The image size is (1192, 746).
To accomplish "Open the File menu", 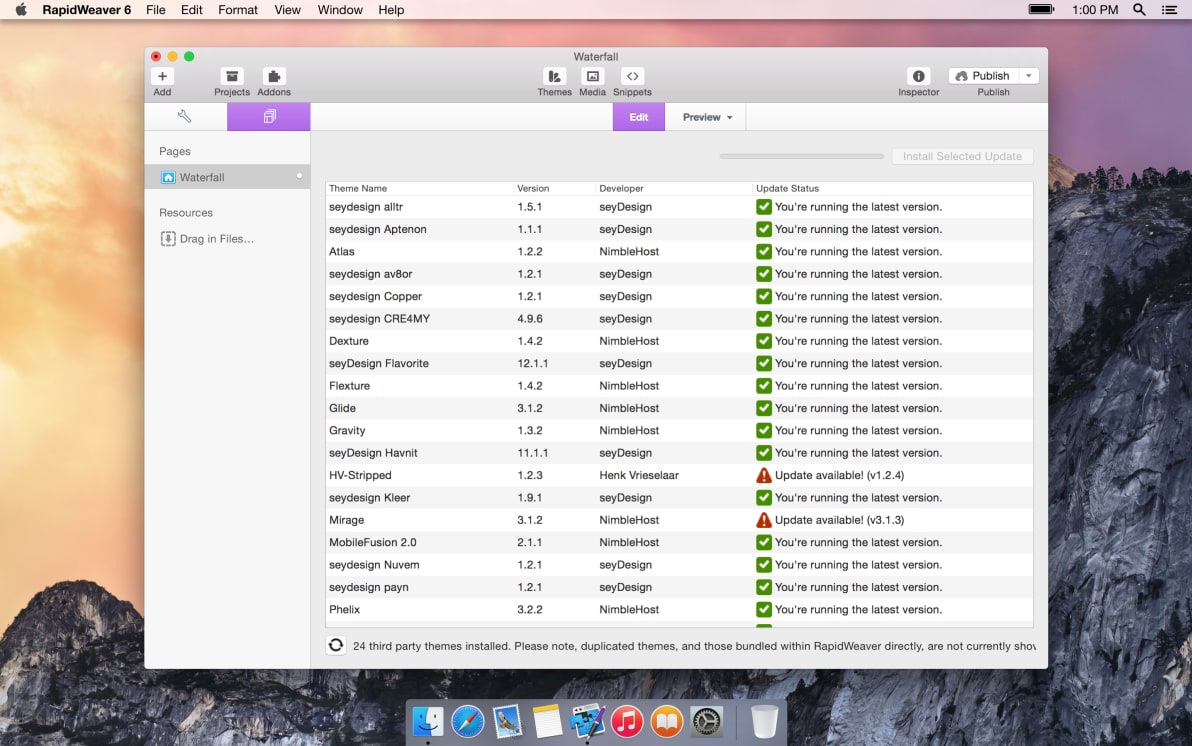I will coord(156,10).
